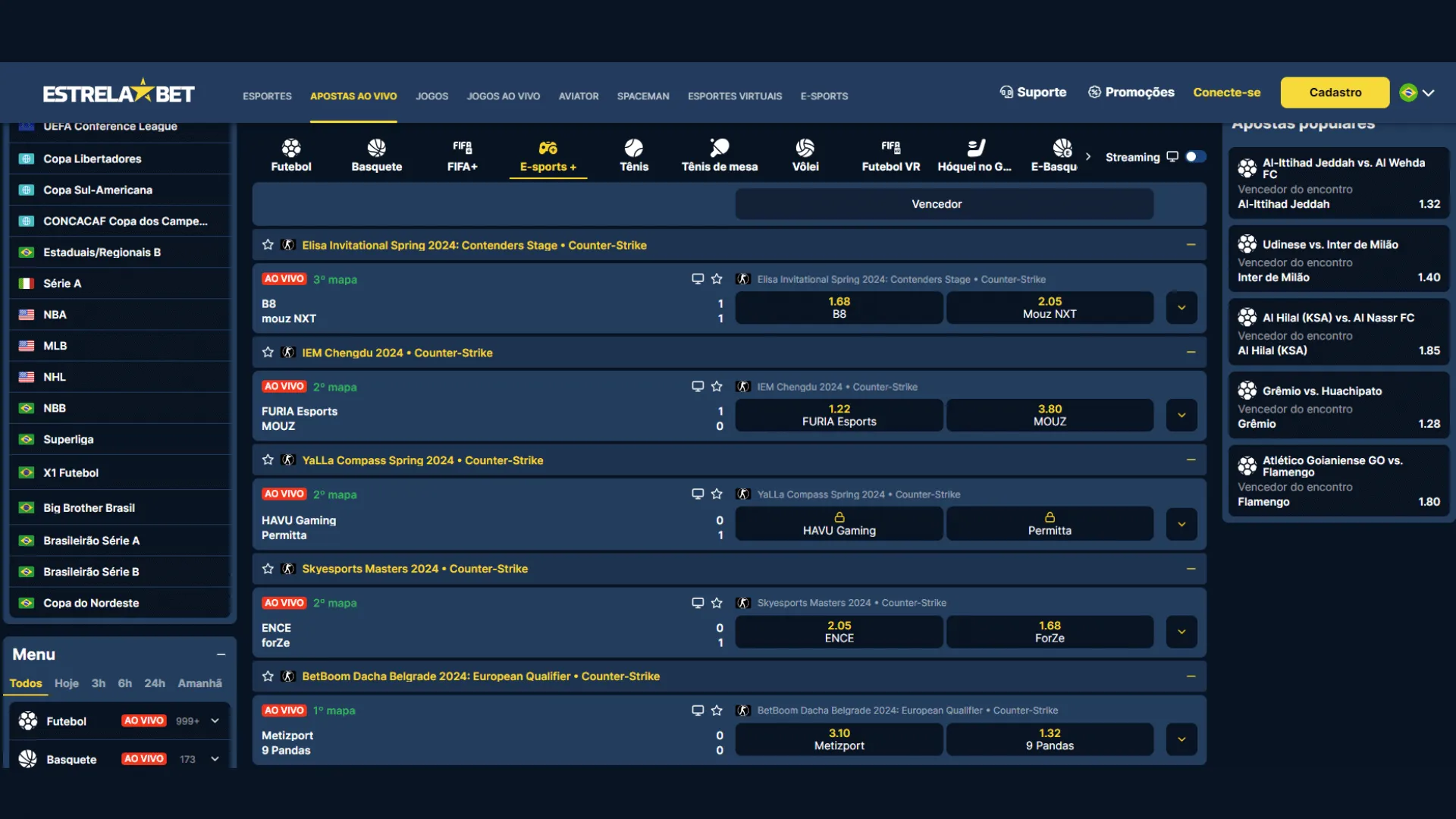The width and height of the screenshot is (1456, 819).
Task: Open live stream for Metizport vs 9 Pandas
Action: coord(698,711)
